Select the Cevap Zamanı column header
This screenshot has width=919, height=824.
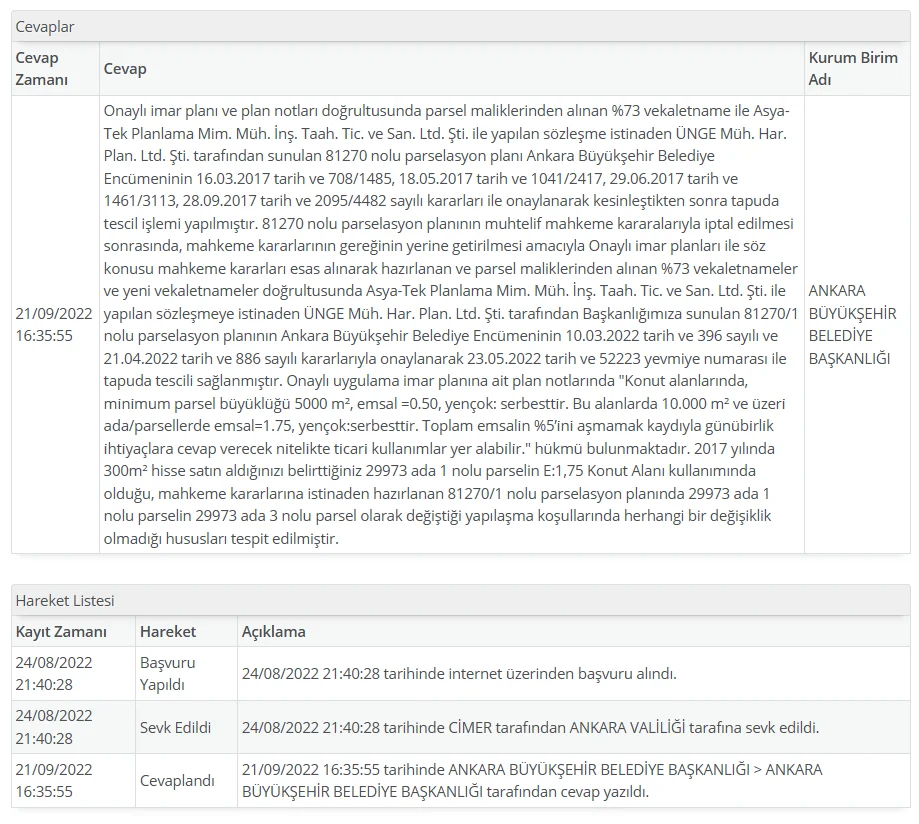point(42,69)
